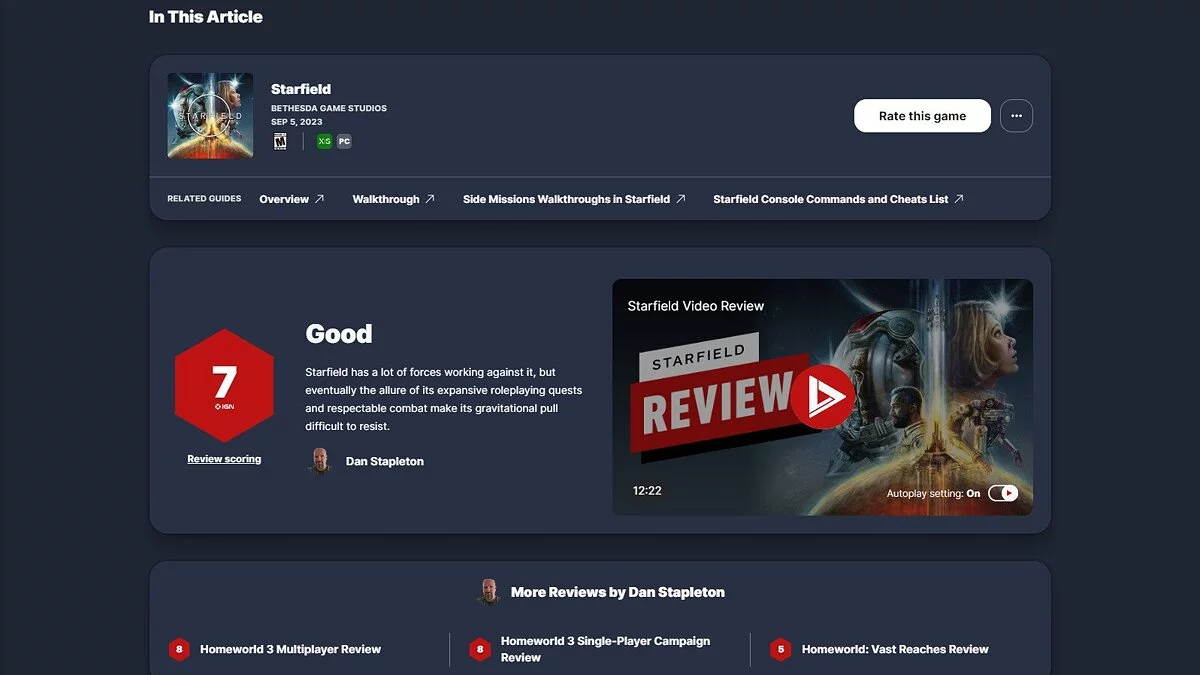Click score 8 badge for Single-Player Campaign Review
This screenshot has height=675, width=1200.
(480, 649)
